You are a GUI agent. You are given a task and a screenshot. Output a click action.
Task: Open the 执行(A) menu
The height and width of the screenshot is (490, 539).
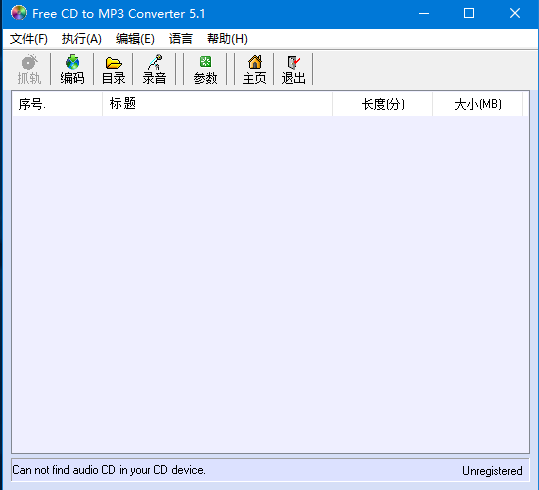tap(82, 39)
